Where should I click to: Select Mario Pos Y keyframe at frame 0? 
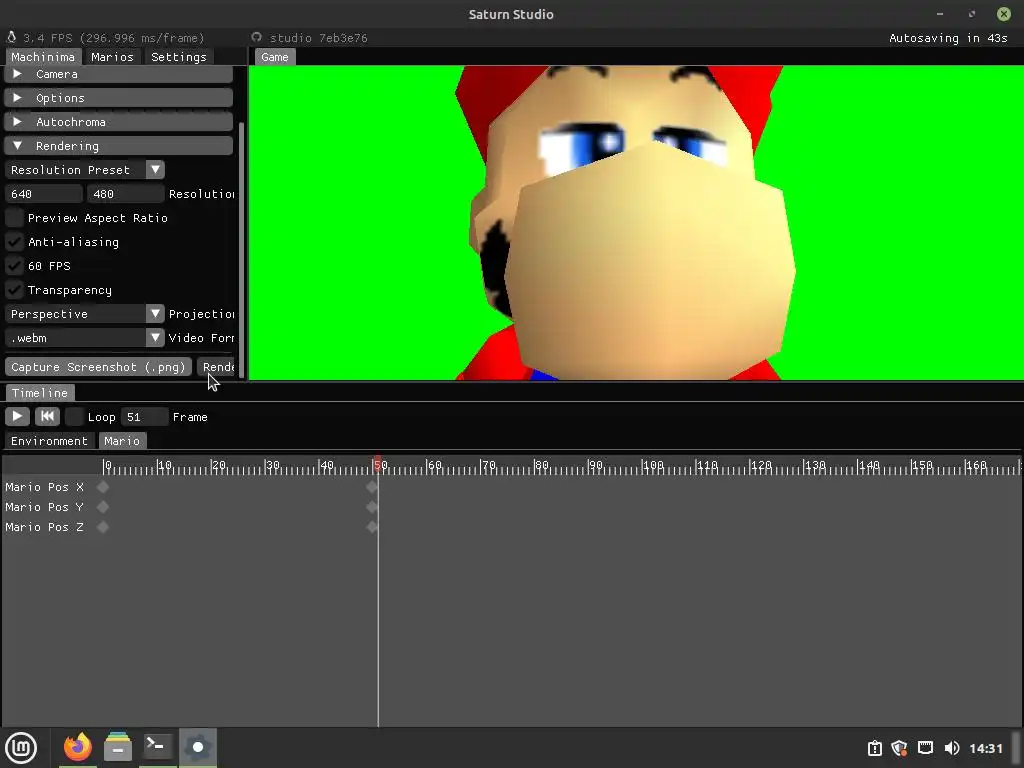103,507
